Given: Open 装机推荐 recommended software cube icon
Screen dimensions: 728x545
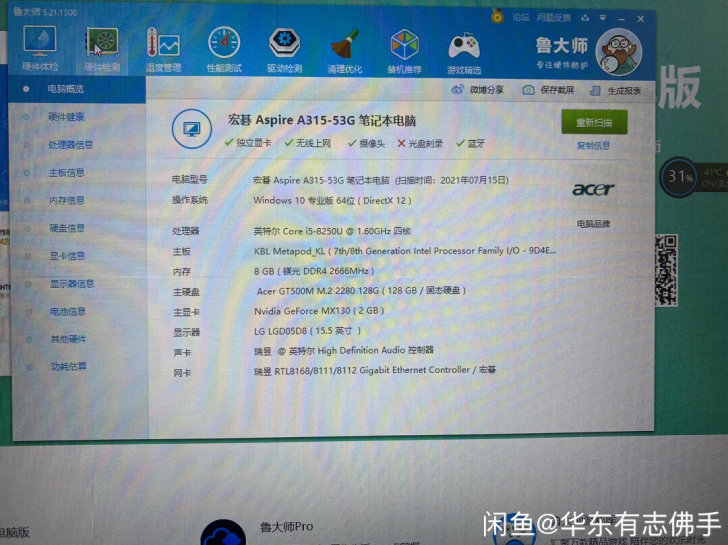Looking at the screenshot, I should 404,51.
